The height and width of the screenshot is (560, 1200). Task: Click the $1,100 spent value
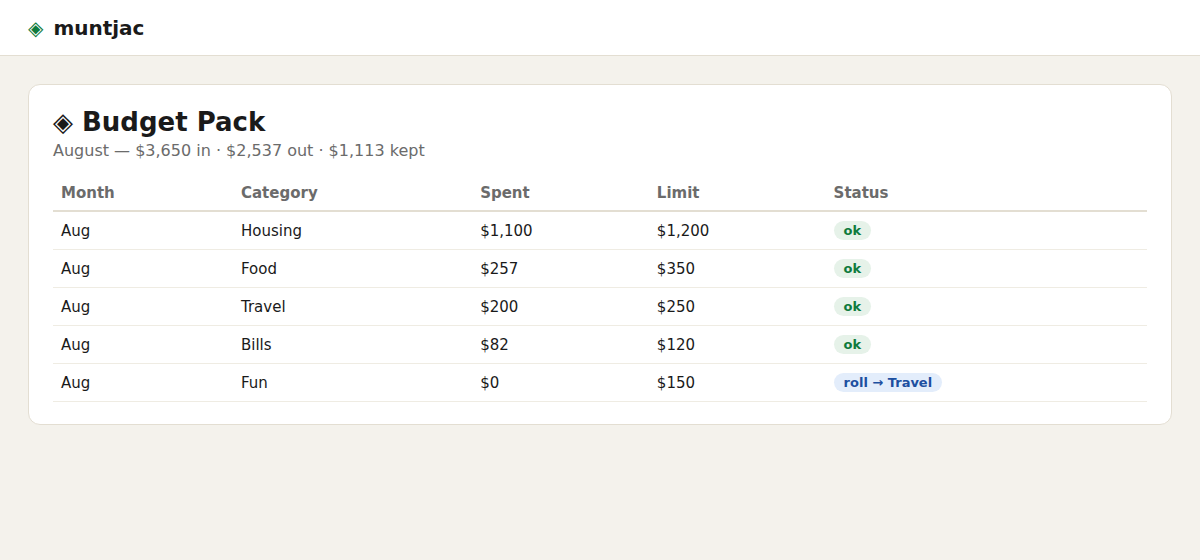[x=506, y=231]
